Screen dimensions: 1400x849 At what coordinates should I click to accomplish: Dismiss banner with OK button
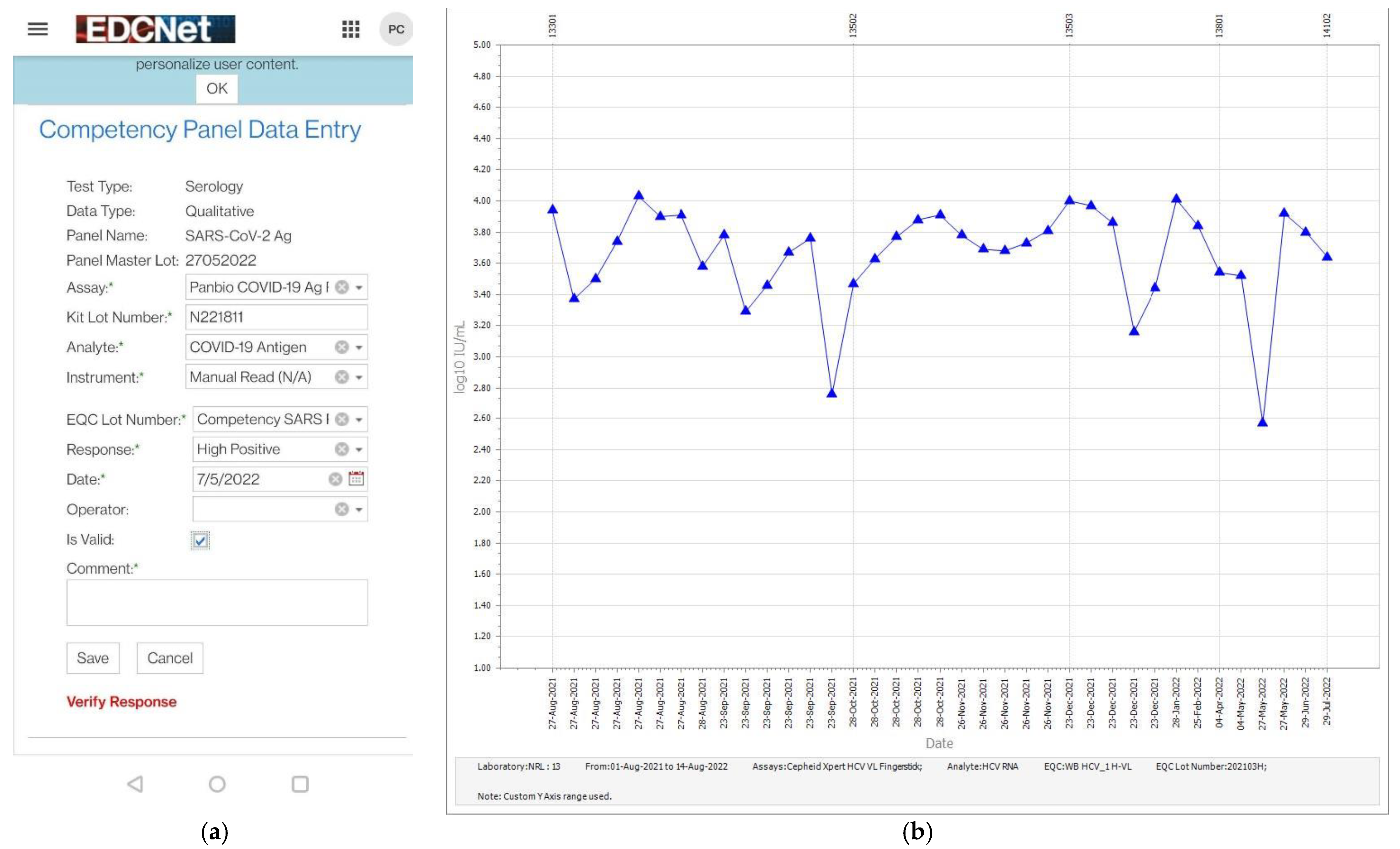point(217,89)
